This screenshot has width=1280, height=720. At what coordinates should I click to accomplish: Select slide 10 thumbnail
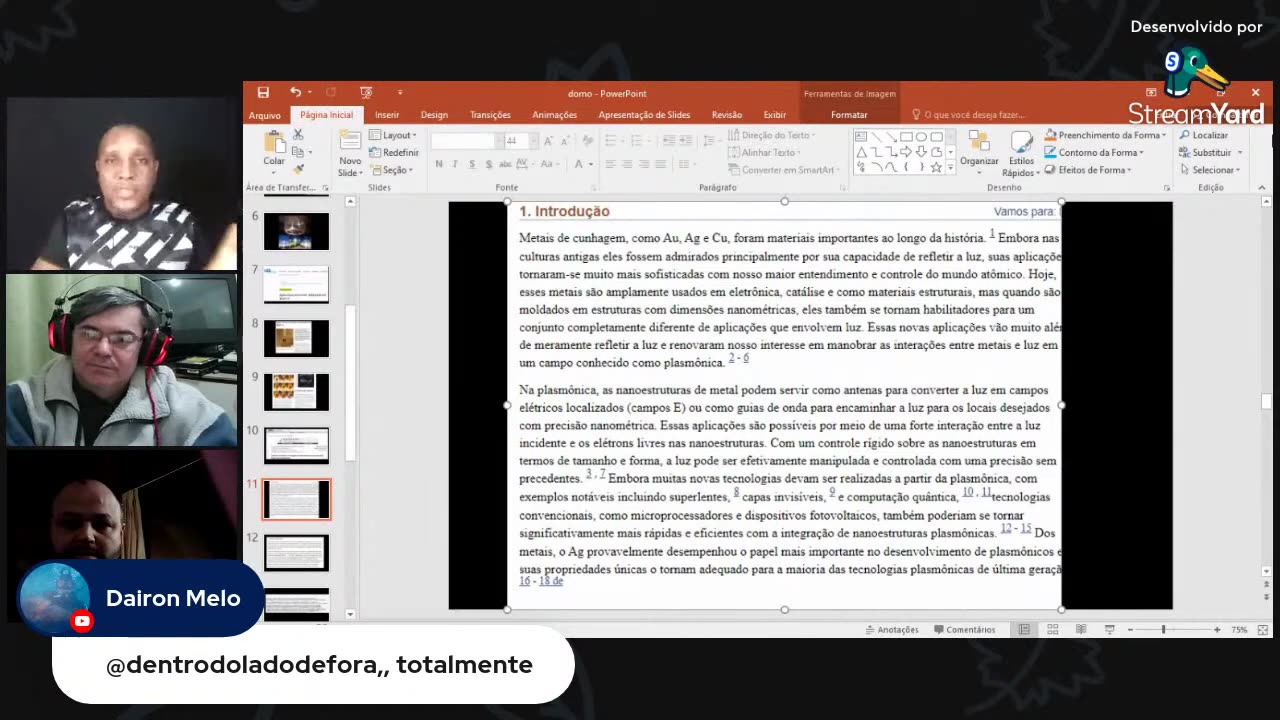click(x=296, y=445)
